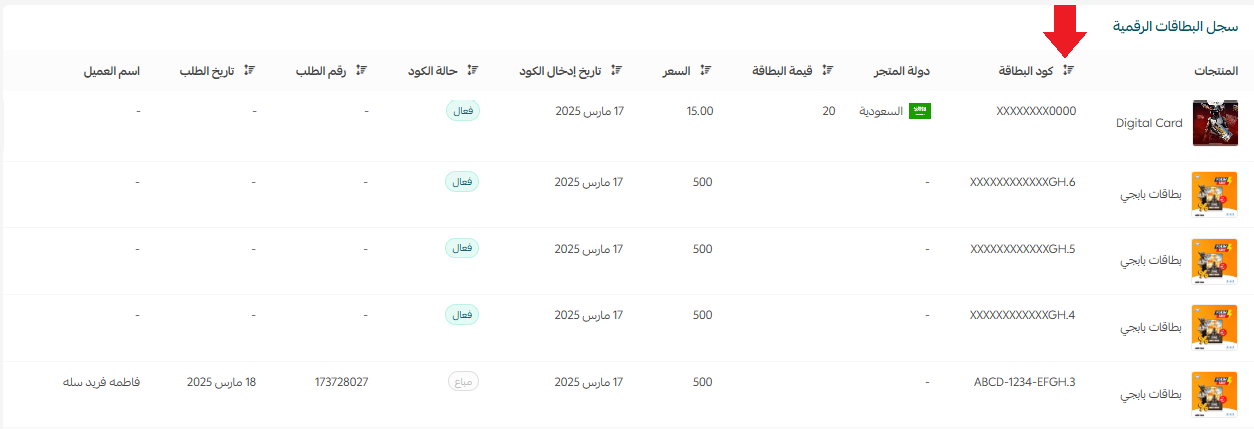Sort by السعر column icon
The width and height of the screenshot is (1254, 429).
tap(706, 70)
